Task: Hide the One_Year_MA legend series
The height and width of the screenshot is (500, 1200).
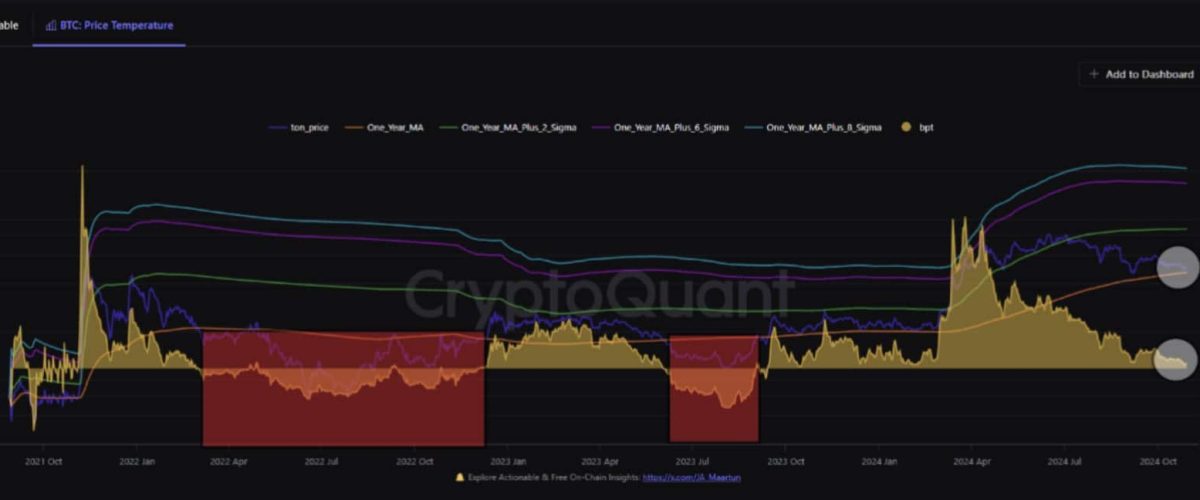Action: [392, 128]
